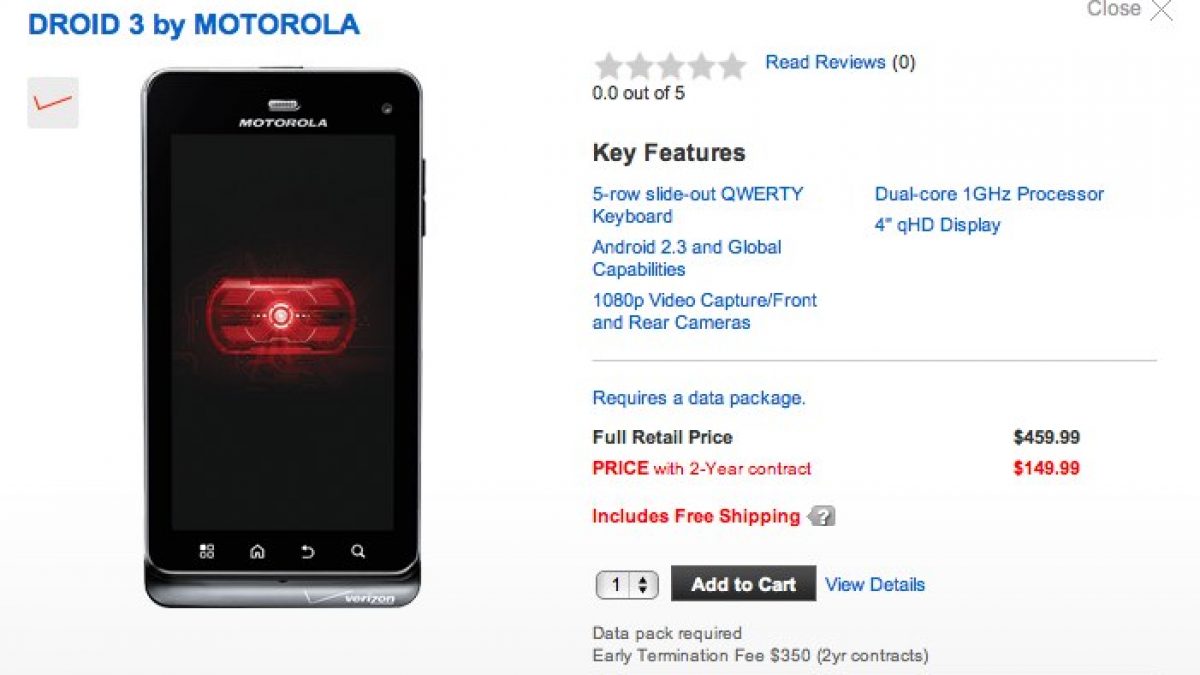Click the Android 2.3 and Global Capabilities link
This screenshot has width=1200, height=675.
tap(687, 258)
